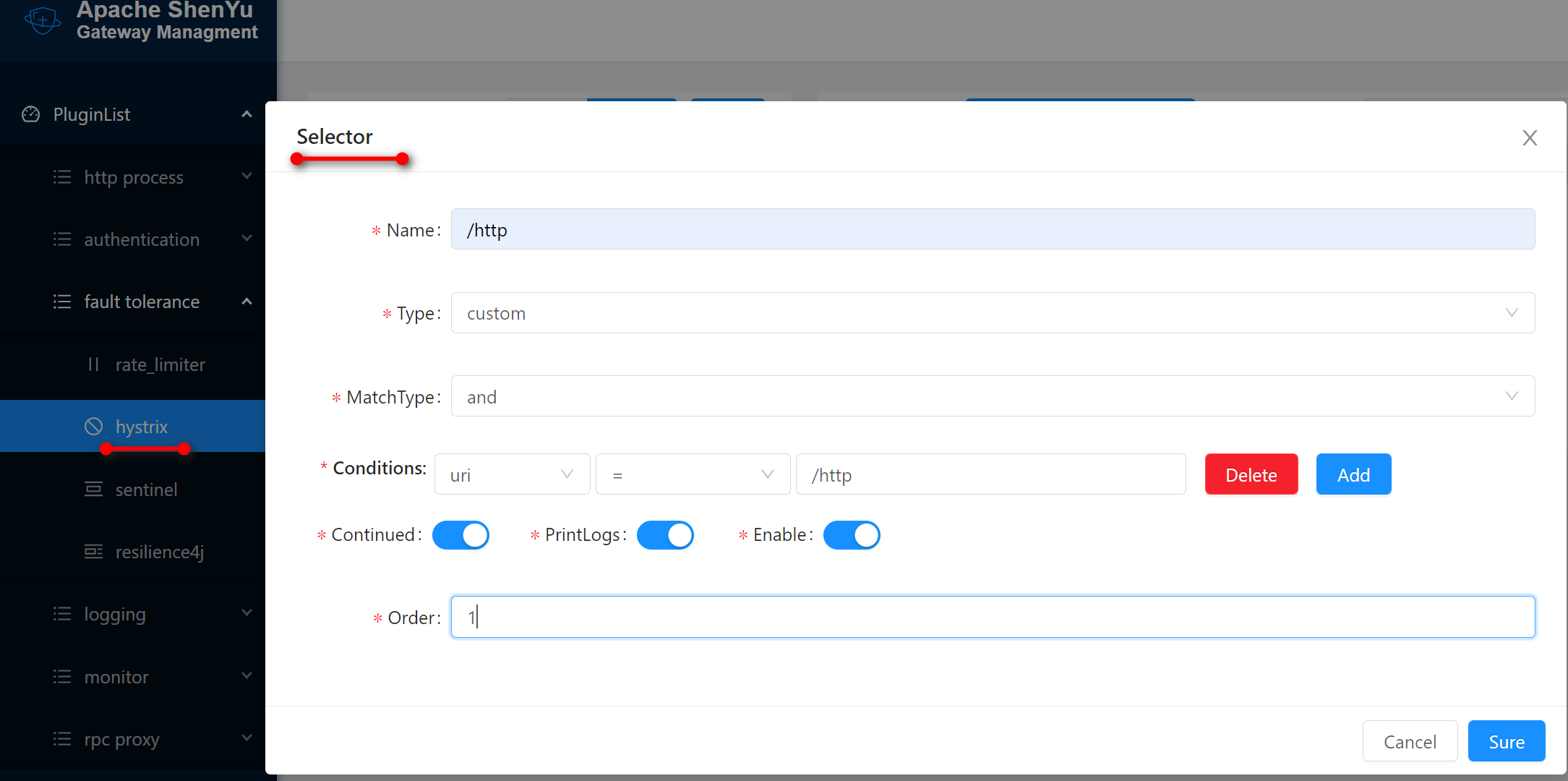The image size is (1568, 781).
Task: Expand the authentication menu group
Action: coord(142,239)
